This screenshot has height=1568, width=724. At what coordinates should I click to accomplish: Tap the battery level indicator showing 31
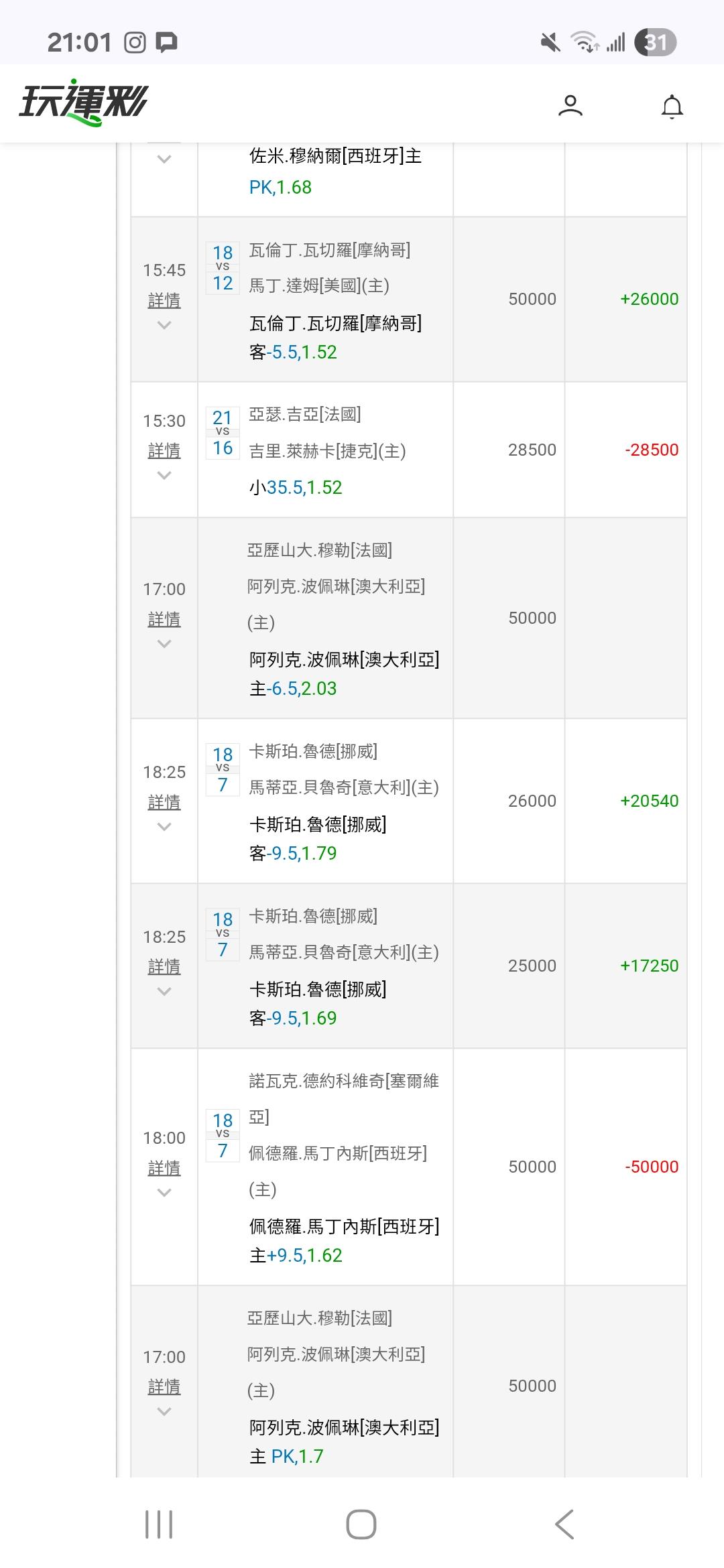[655, 43]
